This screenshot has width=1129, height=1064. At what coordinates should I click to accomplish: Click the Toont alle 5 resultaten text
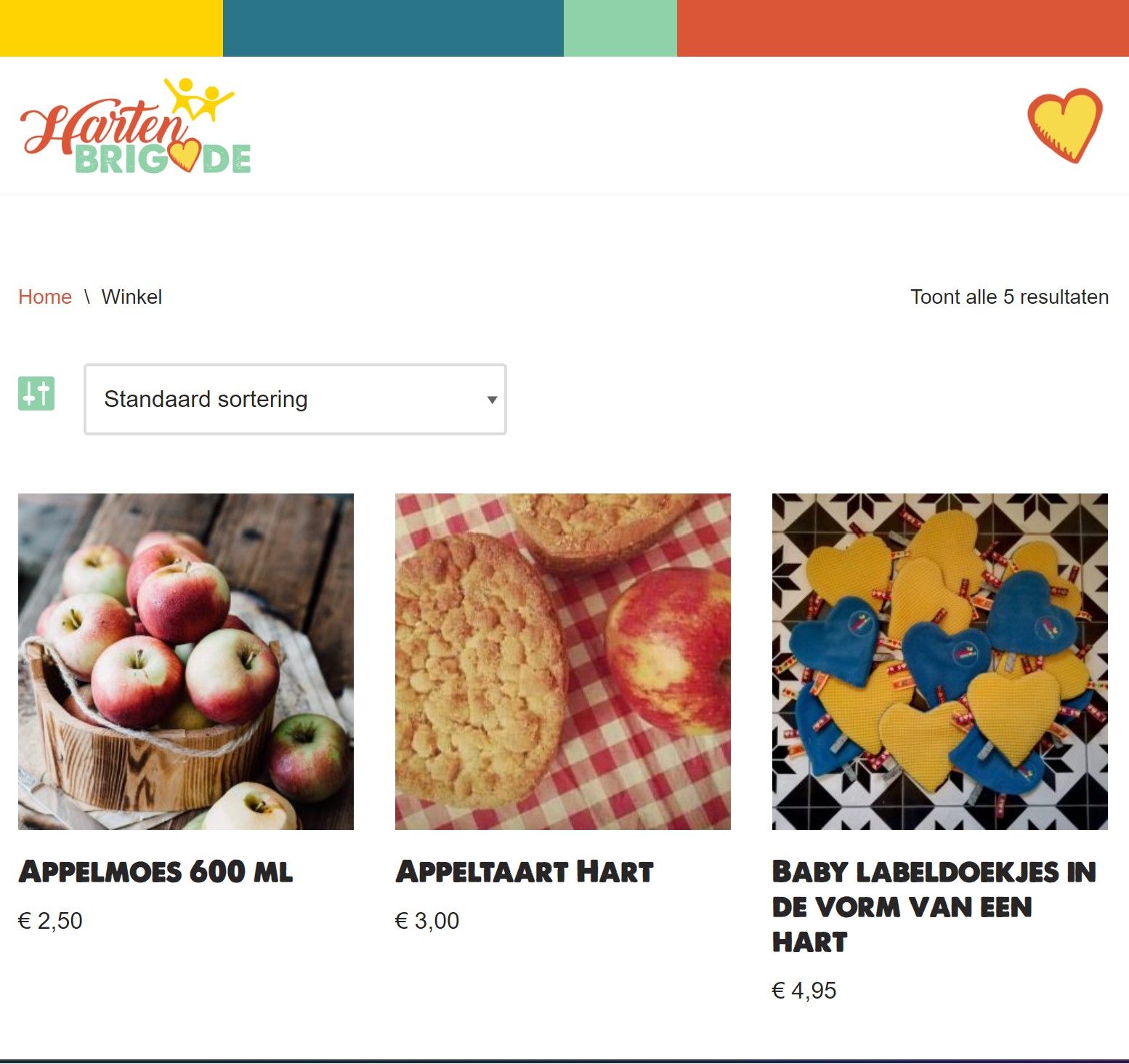tap(1010, 297)
